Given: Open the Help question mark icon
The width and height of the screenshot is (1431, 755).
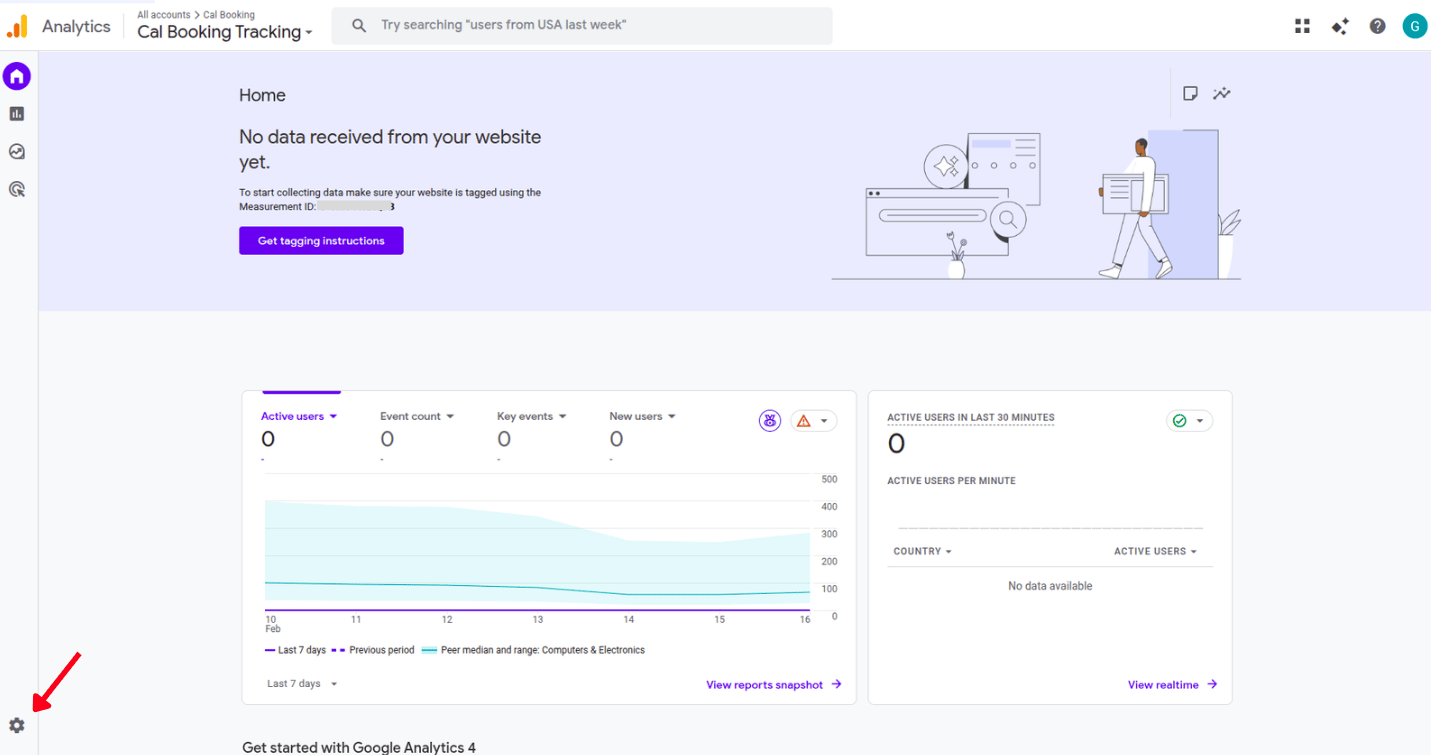Looking at the screenshot, I should point(1378,26).
